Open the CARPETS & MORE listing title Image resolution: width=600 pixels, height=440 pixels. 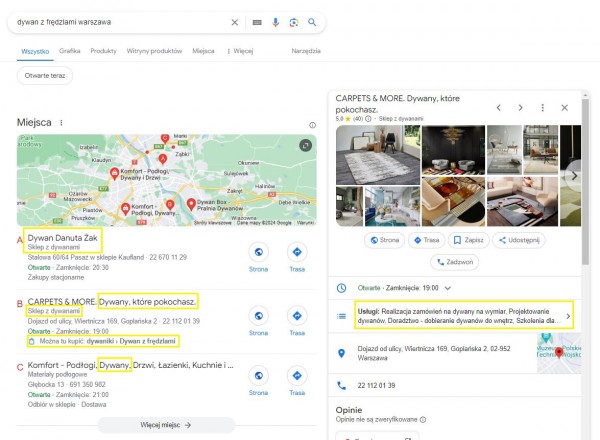111,302
